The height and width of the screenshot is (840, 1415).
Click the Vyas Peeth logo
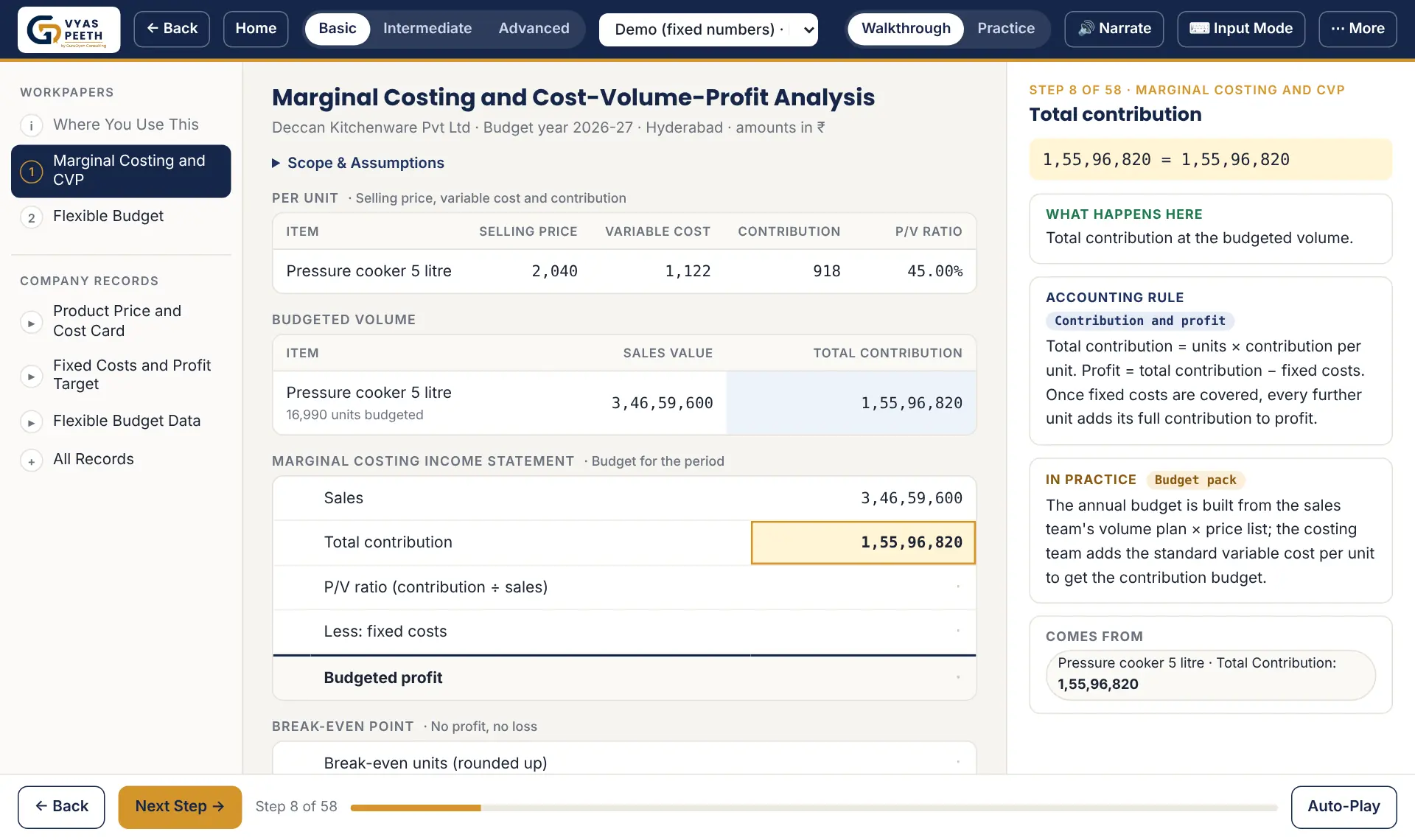tap(69, 29)
